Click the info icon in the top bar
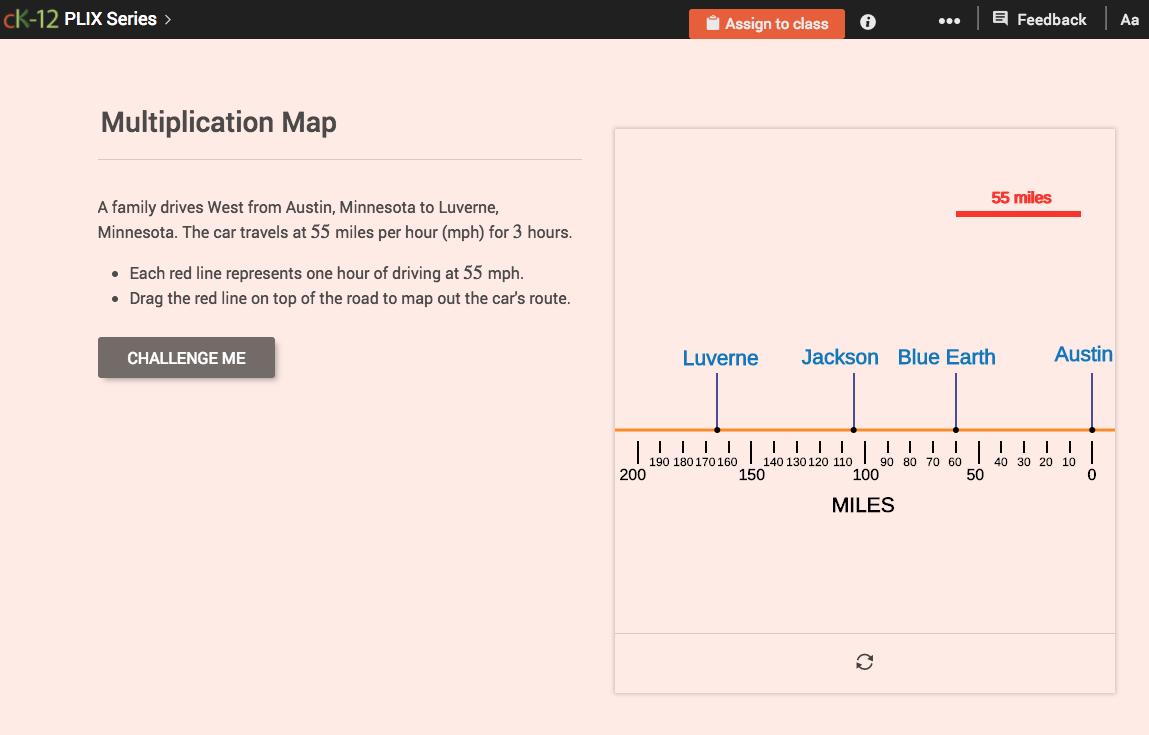 [x=866, y=22]
